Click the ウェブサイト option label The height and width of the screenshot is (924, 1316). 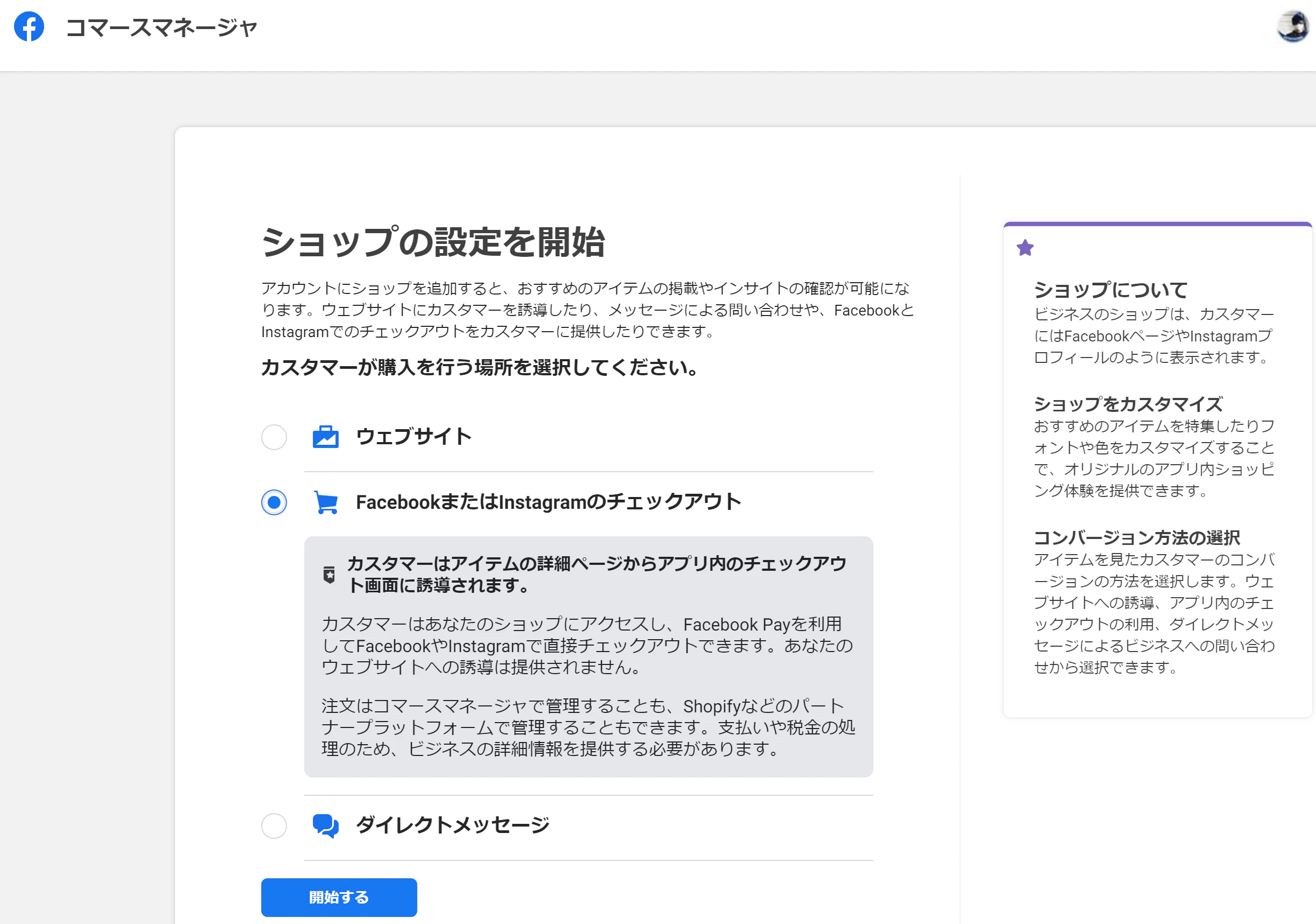coord(414,437)
